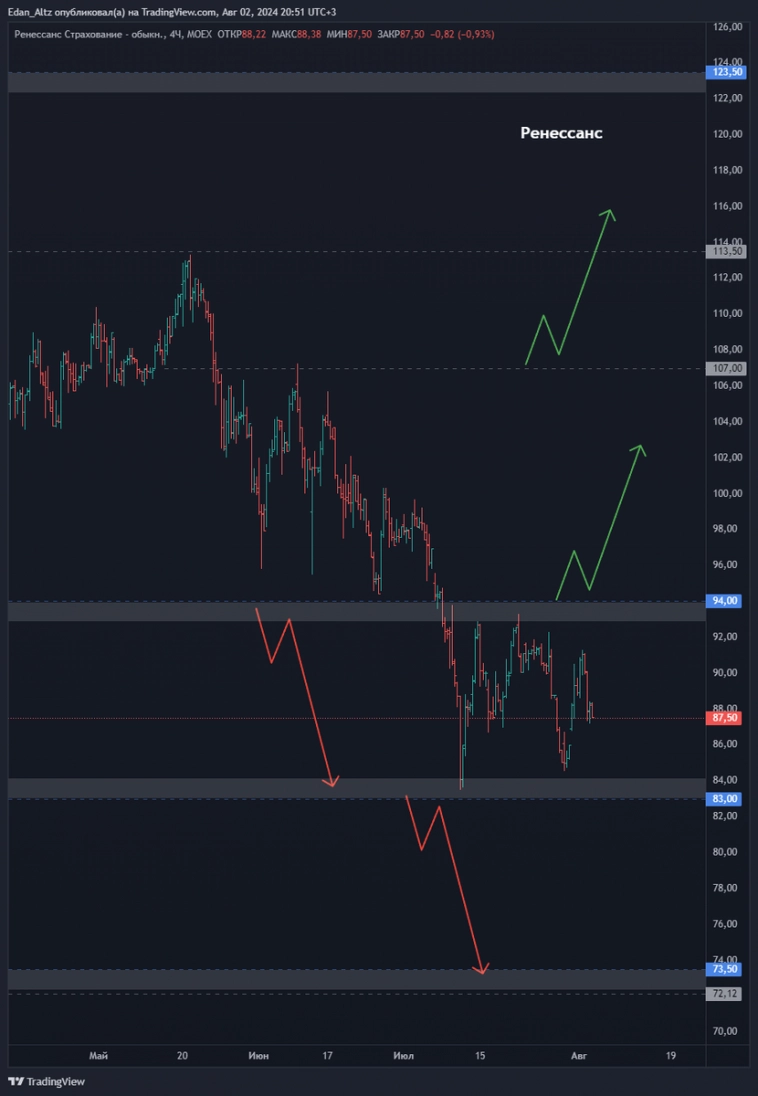Screen dimensions: 758x1096
Task: Click the 96,00 price axis tick
Action: pos(727,565)
